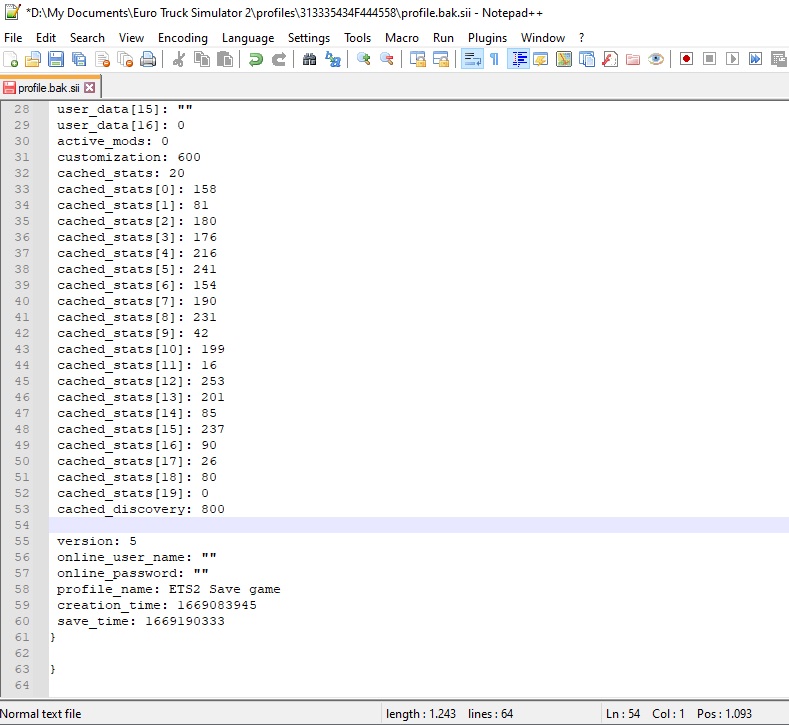Image resolution: width=789 pixels, height=725 pixels.
Task: Open the Language menu
Action: click(248, 38)
